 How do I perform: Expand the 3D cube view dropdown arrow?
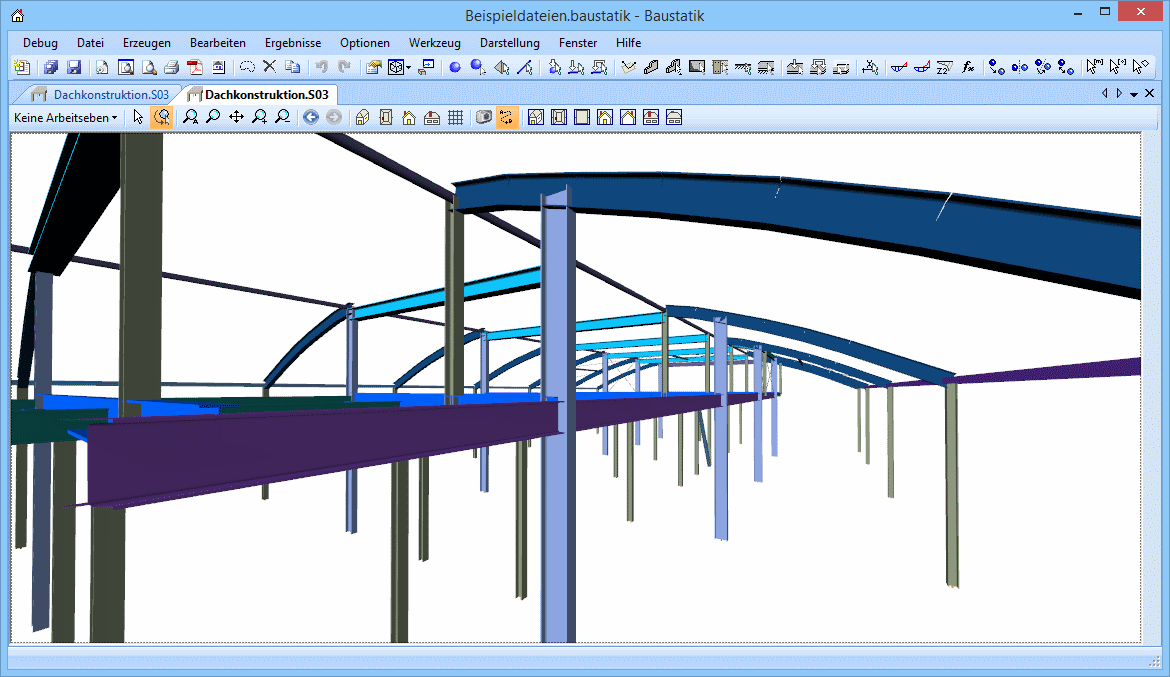(409, 68)
